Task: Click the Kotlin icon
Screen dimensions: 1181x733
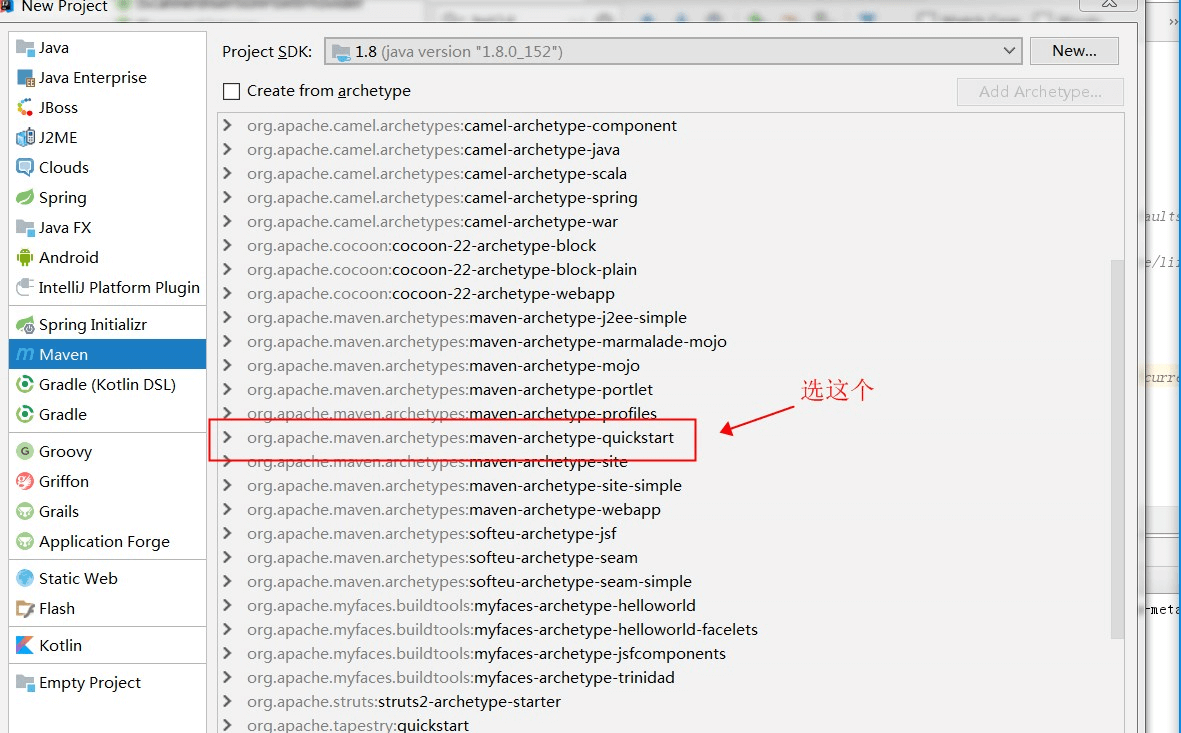Action: tap(25, 646)
